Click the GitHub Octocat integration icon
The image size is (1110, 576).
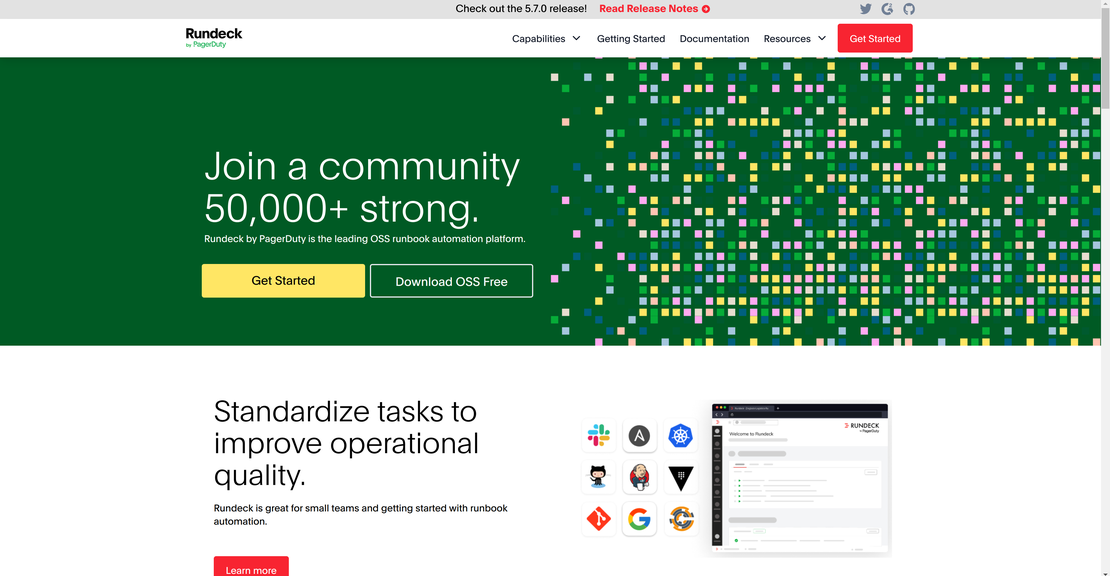point(599,477)
